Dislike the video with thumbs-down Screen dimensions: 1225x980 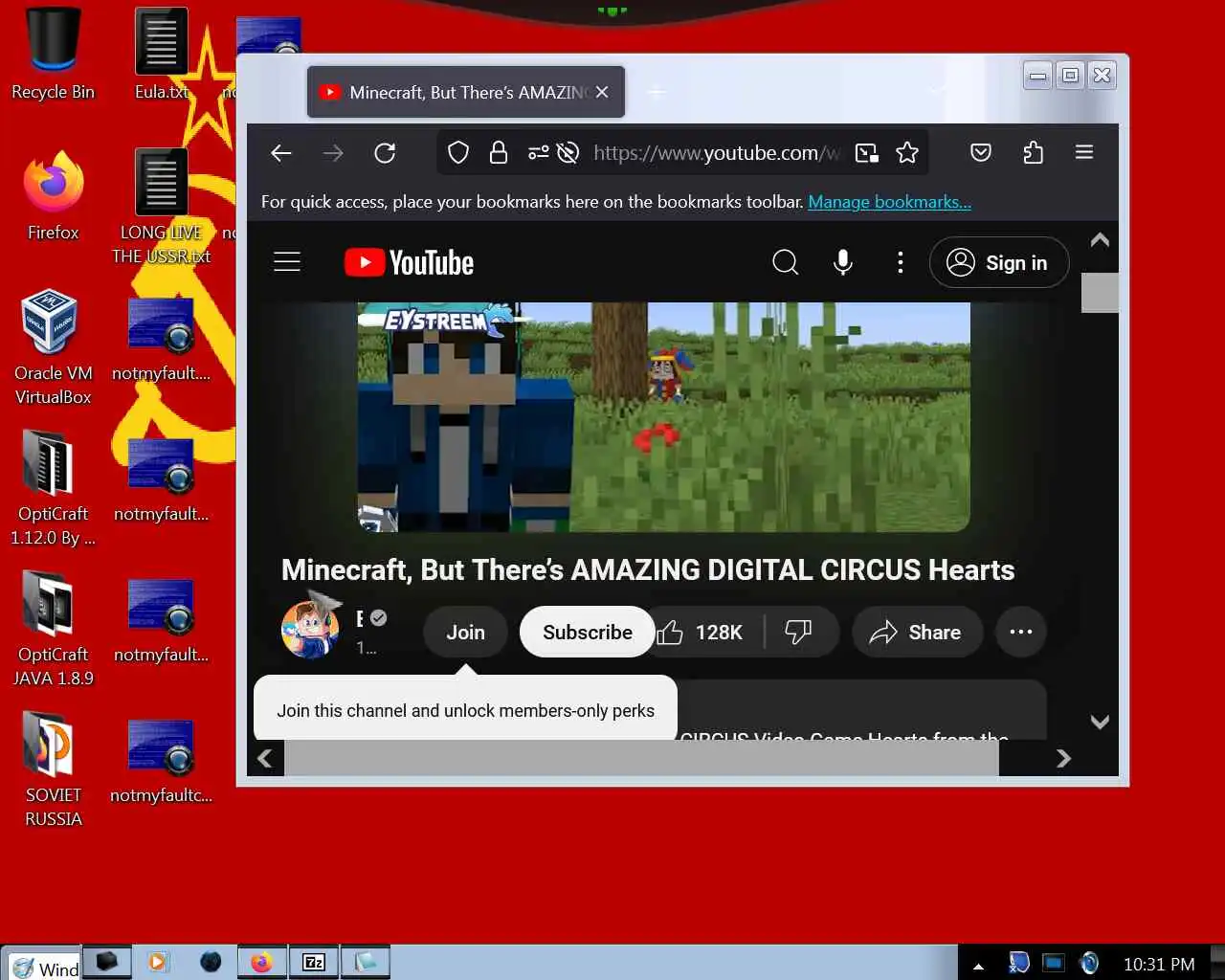[799, 632]
